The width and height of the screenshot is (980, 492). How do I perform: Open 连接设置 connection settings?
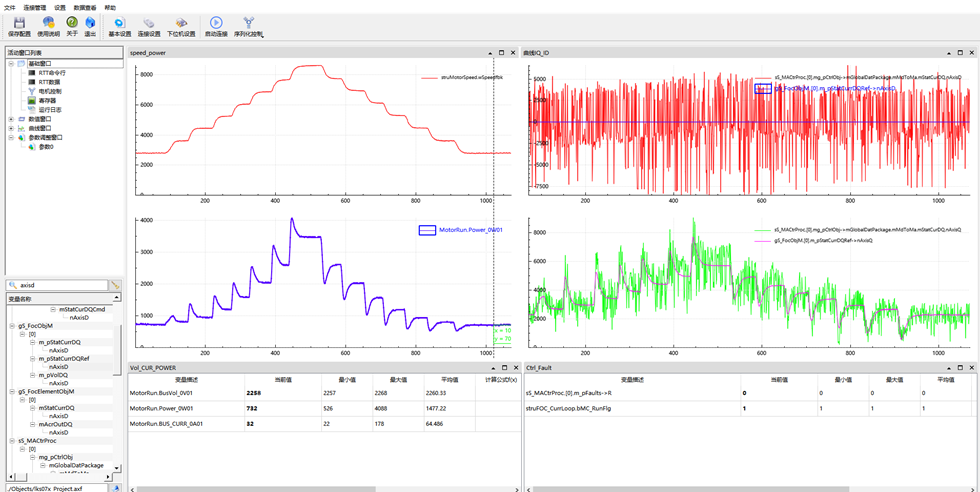149,22
